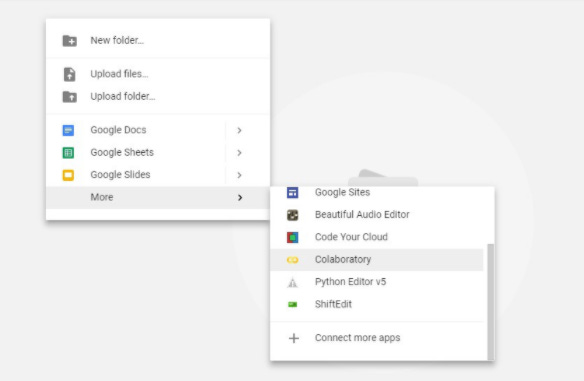Create a new Google Sites item
The image size is (584, 381).
(377, 193)
